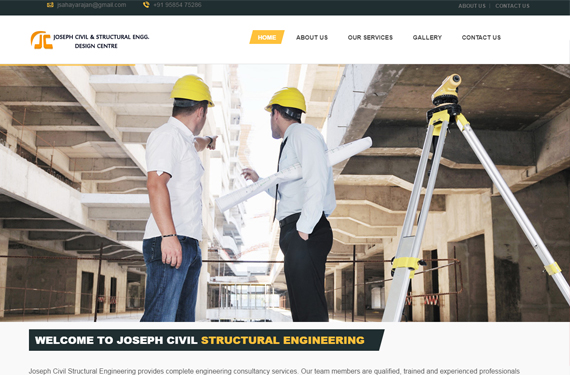Click Joseph Civil & Structural Engg. Design Centre title
The image size is (570, 375).
tap(101, 41)
